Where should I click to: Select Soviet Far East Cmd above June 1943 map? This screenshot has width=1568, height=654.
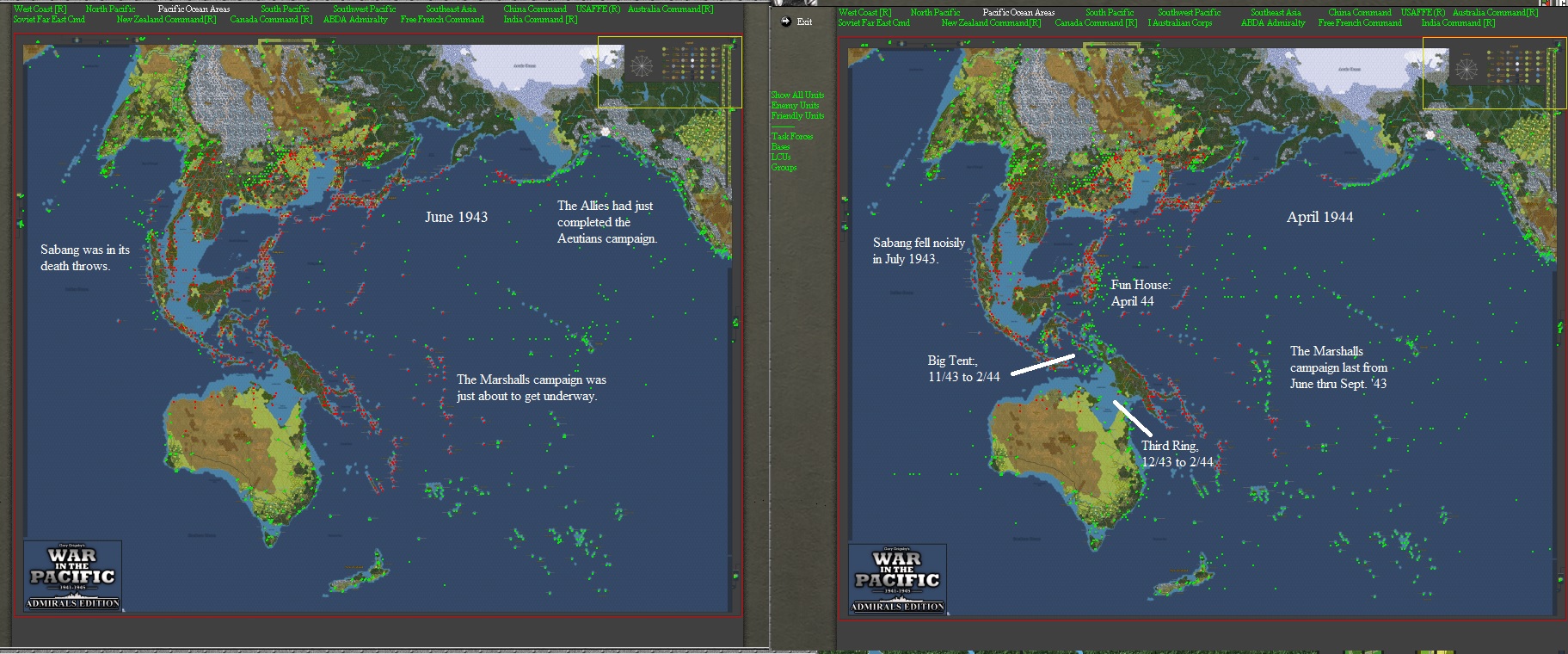click(49, 20)
